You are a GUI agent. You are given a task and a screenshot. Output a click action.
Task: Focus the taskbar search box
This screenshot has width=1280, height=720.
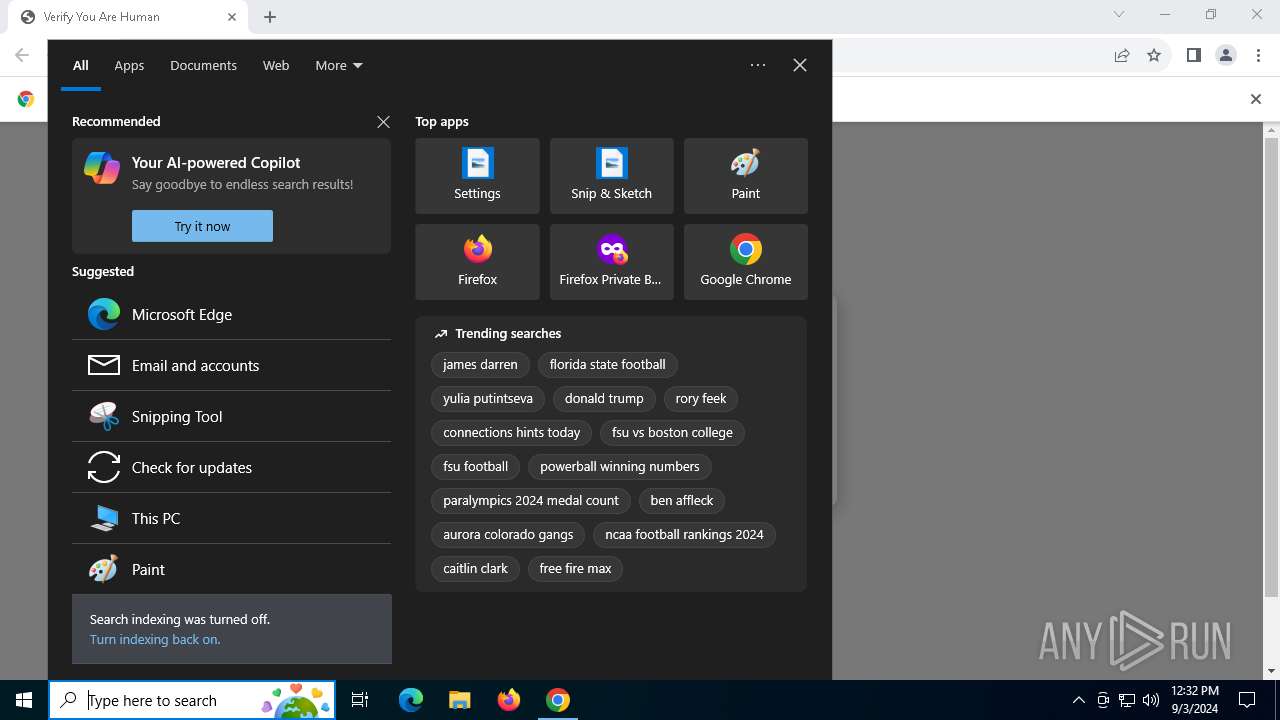click(192, 700)
